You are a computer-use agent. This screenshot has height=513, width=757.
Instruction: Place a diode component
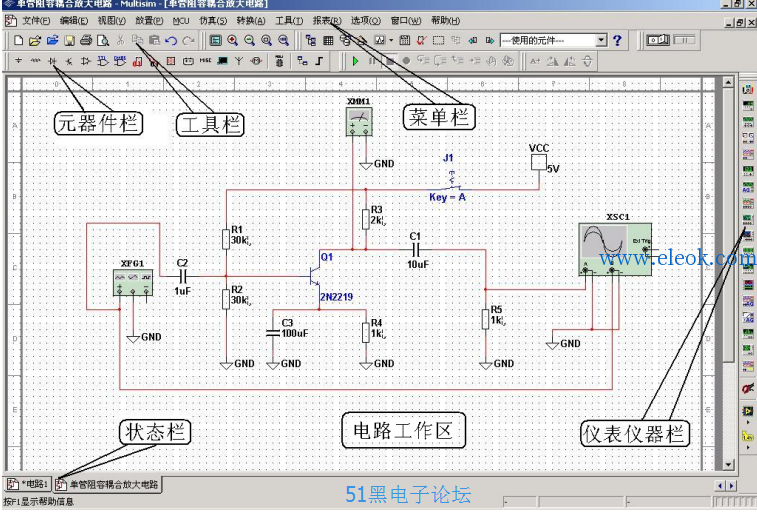click(x=52, y=61)
